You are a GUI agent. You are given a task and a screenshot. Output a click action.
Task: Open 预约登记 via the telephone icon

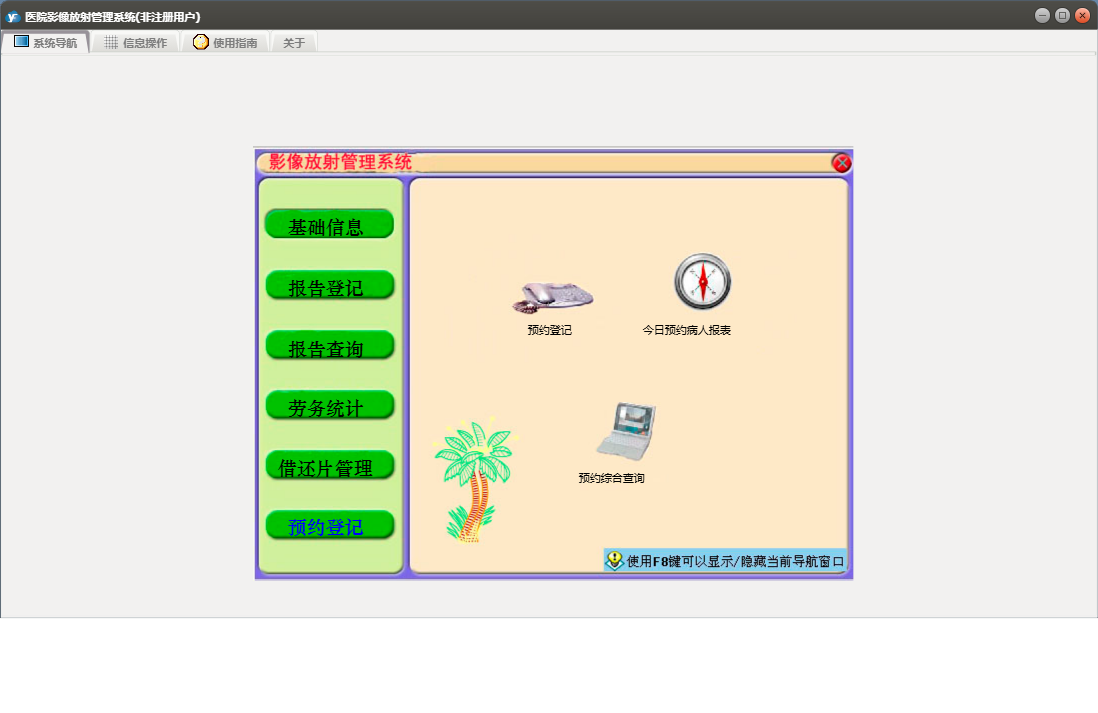coord(552,295)
